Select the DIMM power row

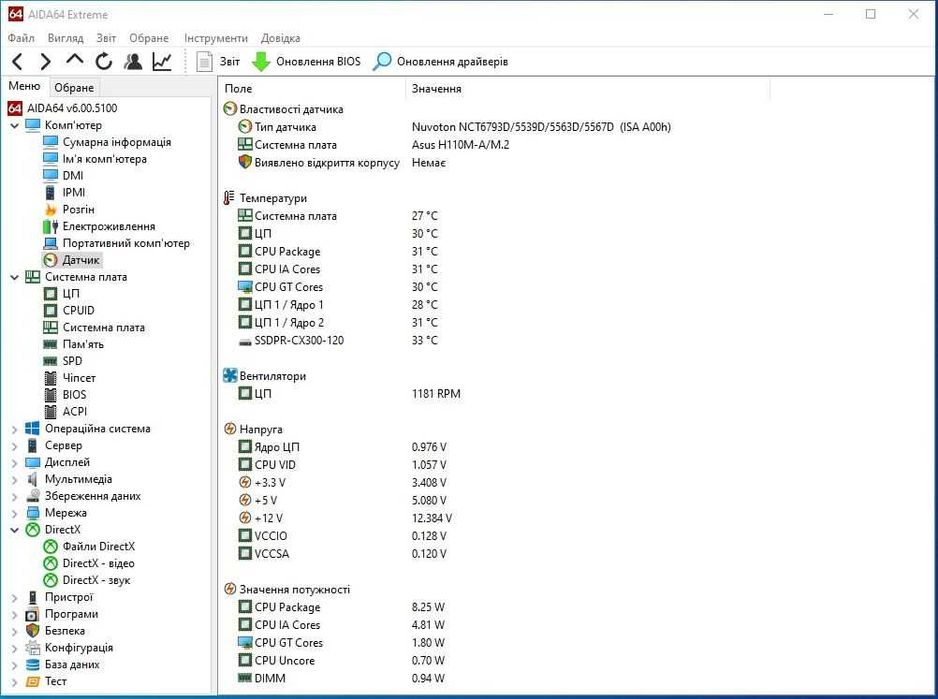point(341,678)
